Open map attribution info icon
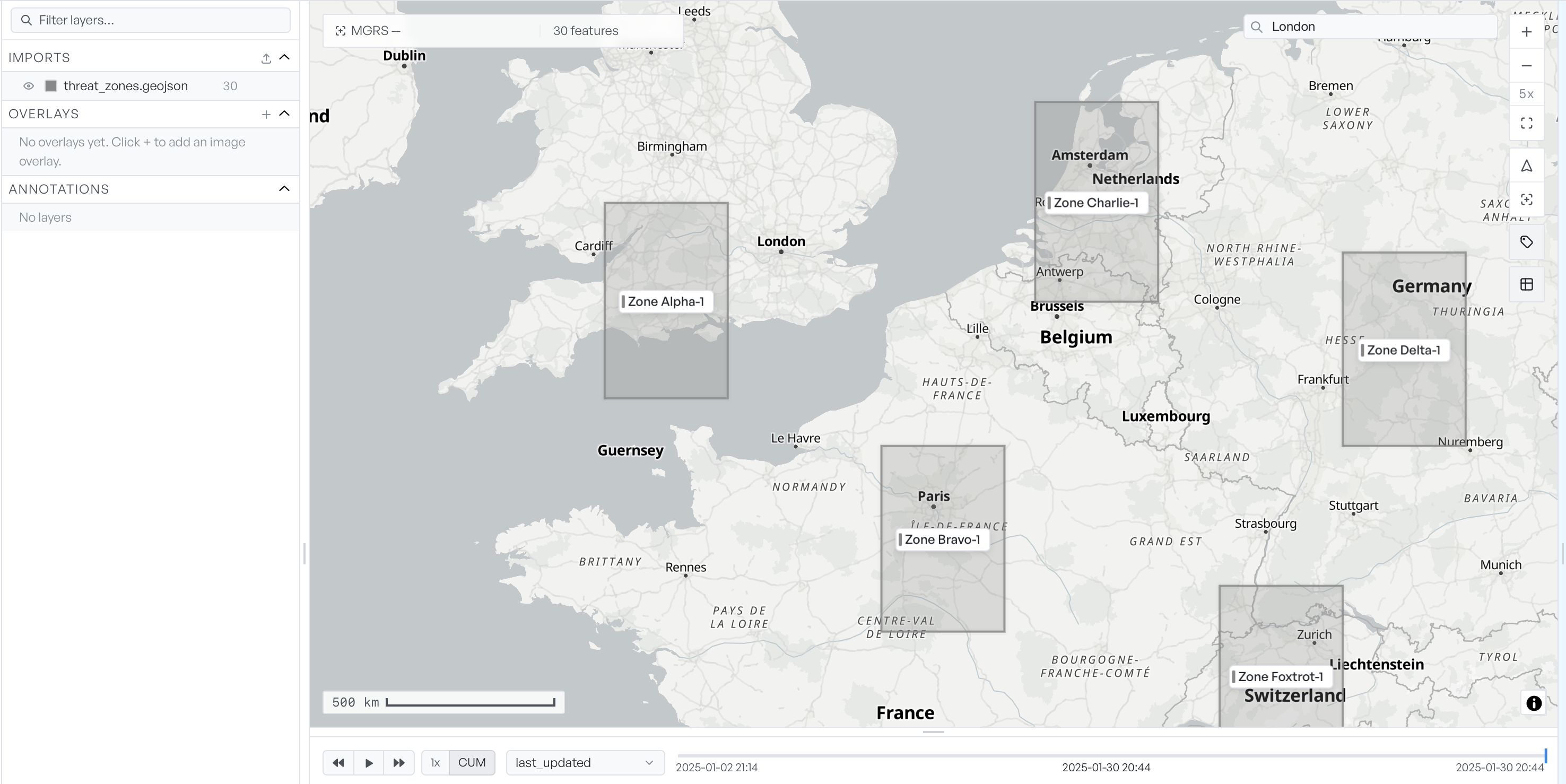This screenshot has width=1566, height=784. pyautogui.click(x=1534, y=703)
